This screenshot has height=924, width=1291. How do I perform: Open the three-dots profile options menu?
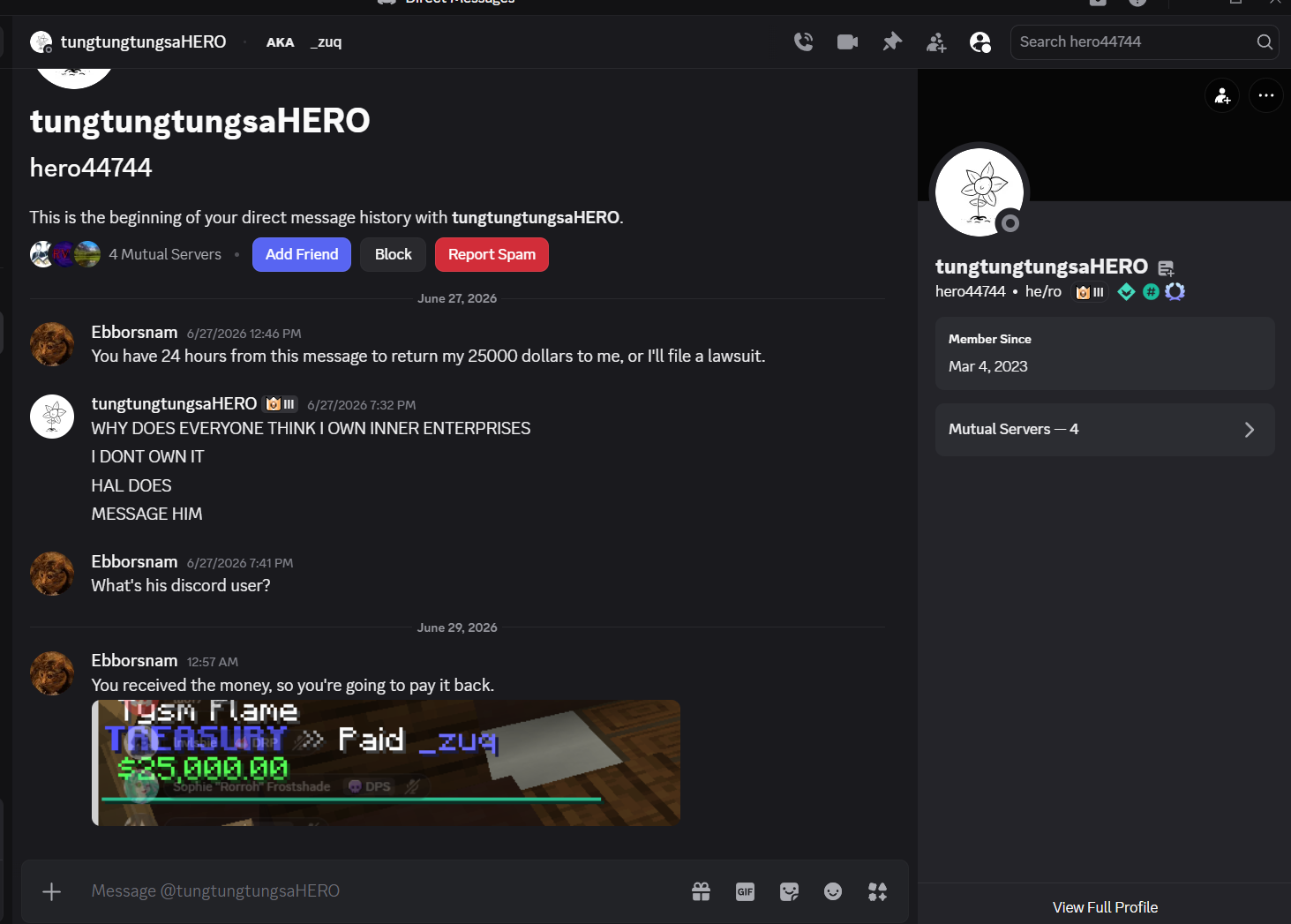[x=1266, y=95]
